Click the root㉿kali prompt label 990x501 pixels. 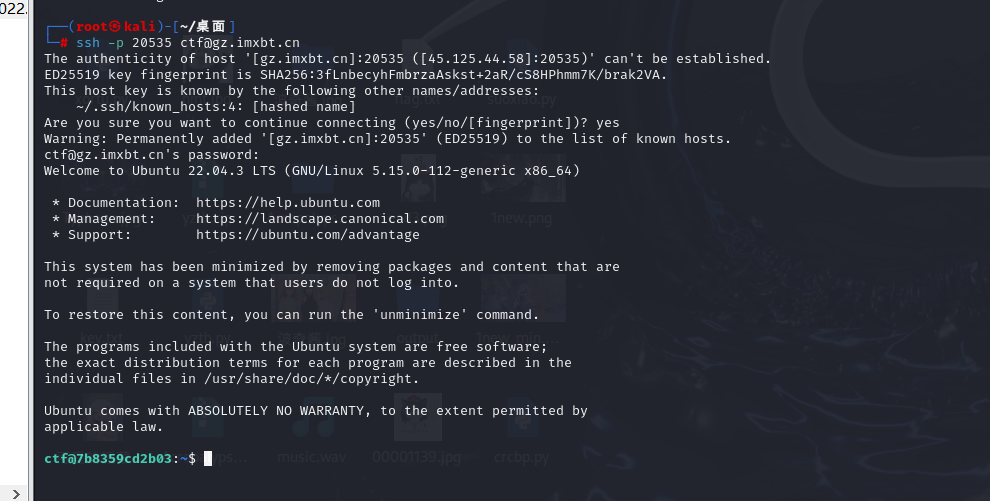116,27
